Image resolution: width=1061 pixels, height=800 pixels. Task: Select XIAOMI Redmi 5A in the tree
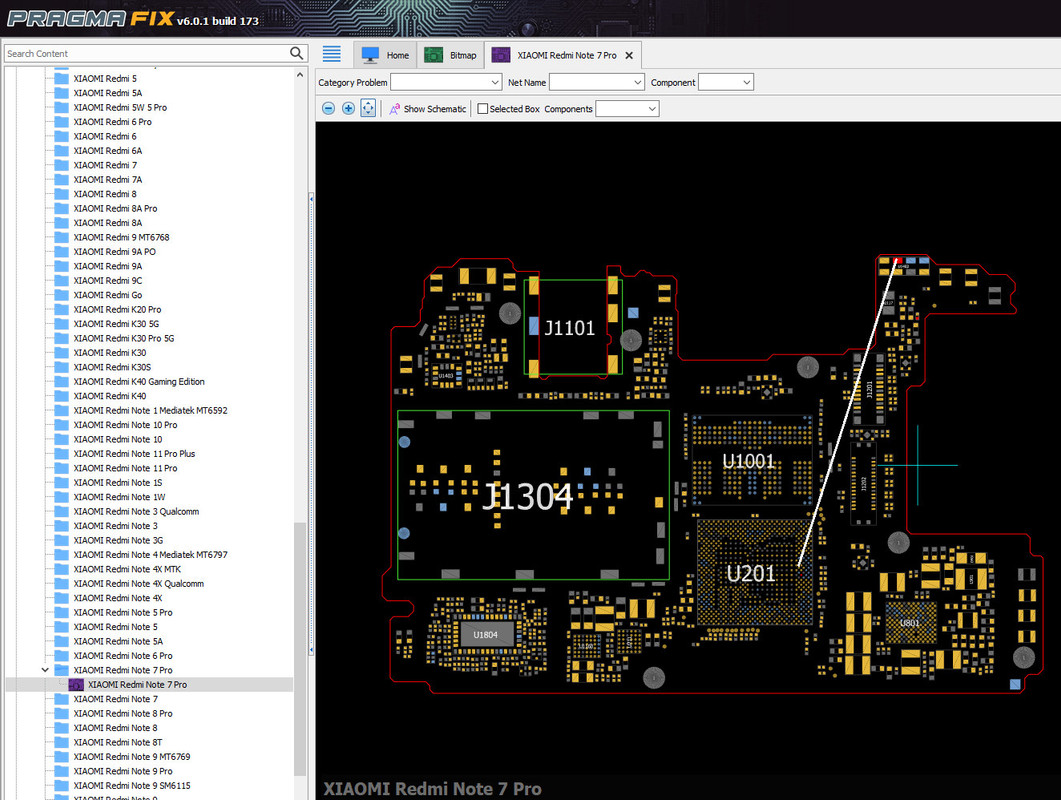[x=108, y=93]
